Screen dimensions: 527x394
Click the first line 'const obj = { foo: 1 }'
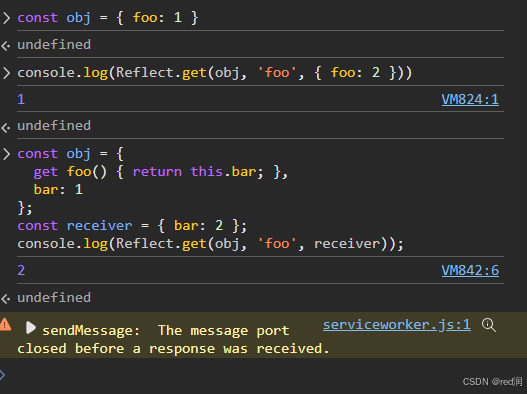(108, 17)
